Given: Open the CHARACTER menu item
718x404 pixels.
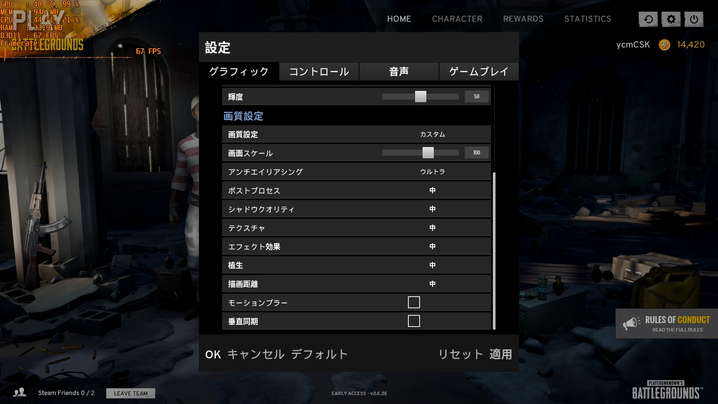Looking at the screenshot, I should click(x=457, y=19).
